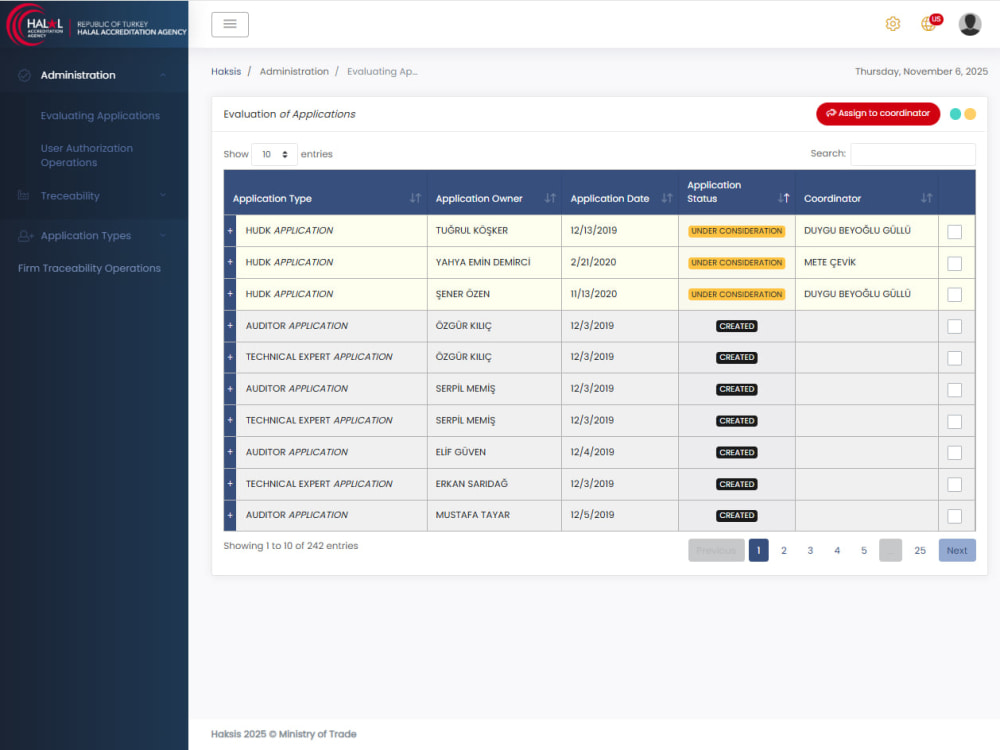Tick checkbox for Serpil Memiş auditor application
The image size is (1000, 750).
point(954,390)
